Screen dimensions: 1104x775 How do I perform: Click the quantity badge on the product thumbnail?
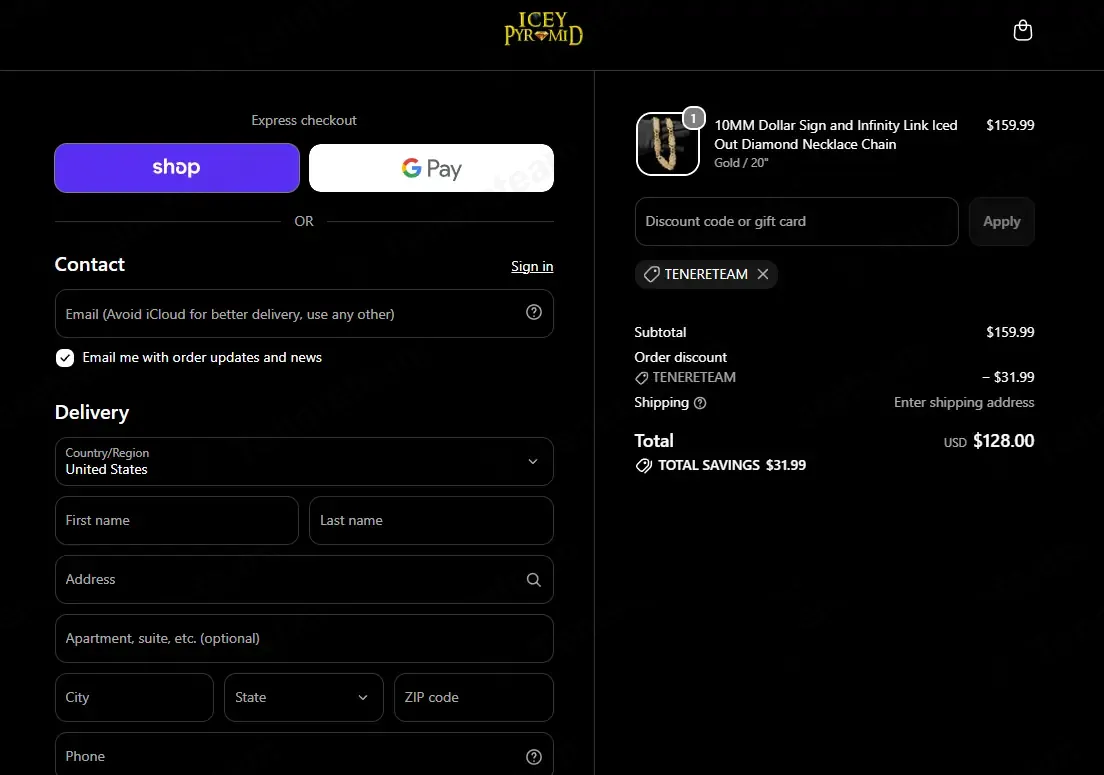click(694, 118)
